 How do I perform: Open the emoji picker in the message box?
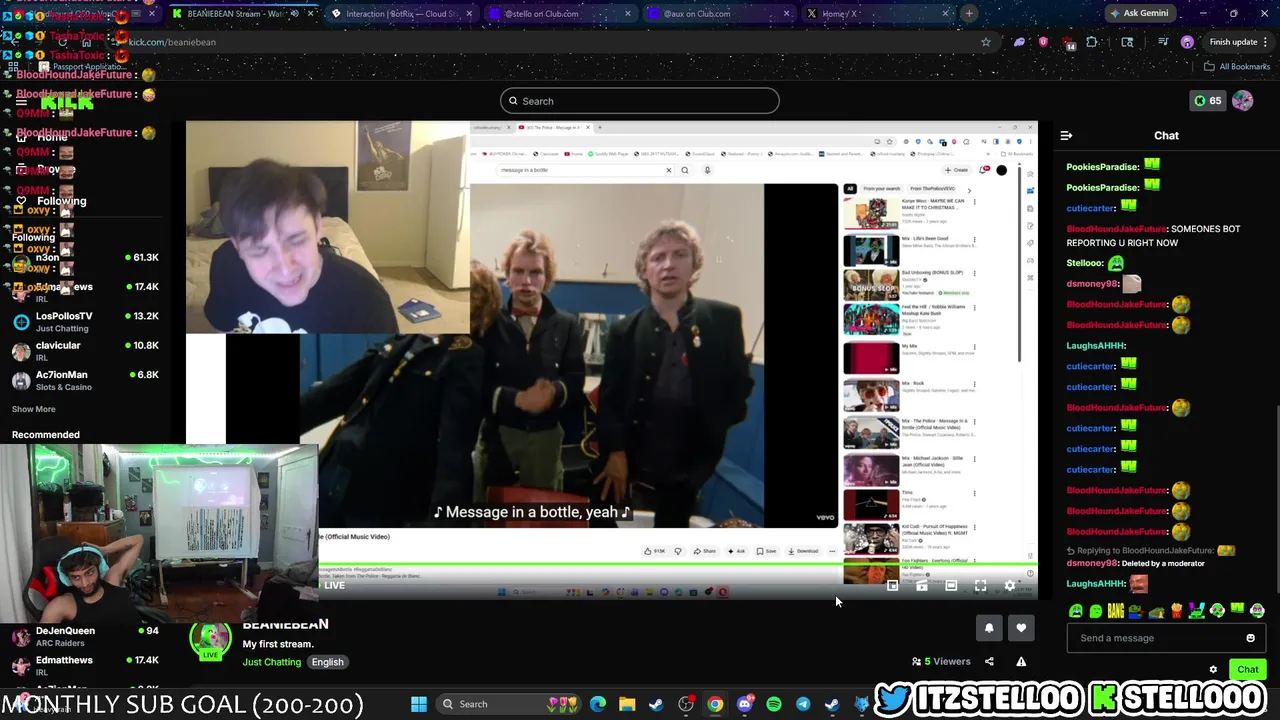(x=1250, y=638)
